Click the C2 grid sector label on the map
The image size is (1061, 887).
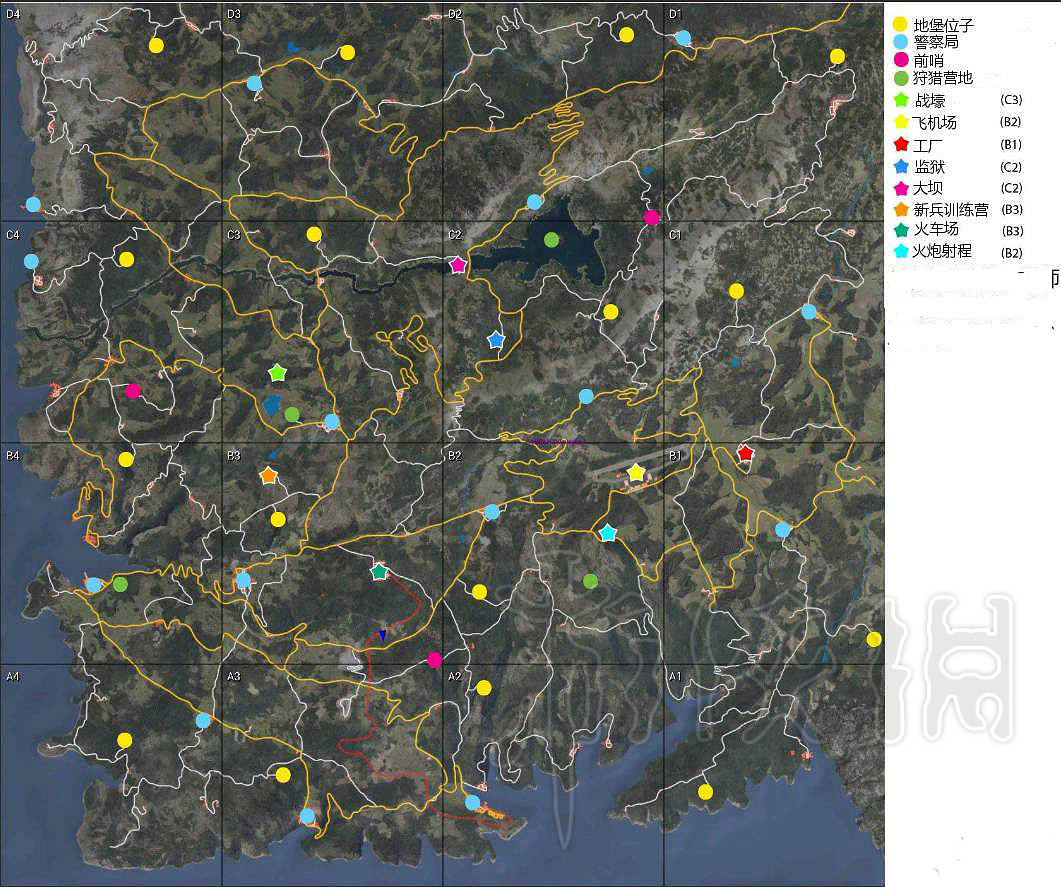click(x=455, y=235)
